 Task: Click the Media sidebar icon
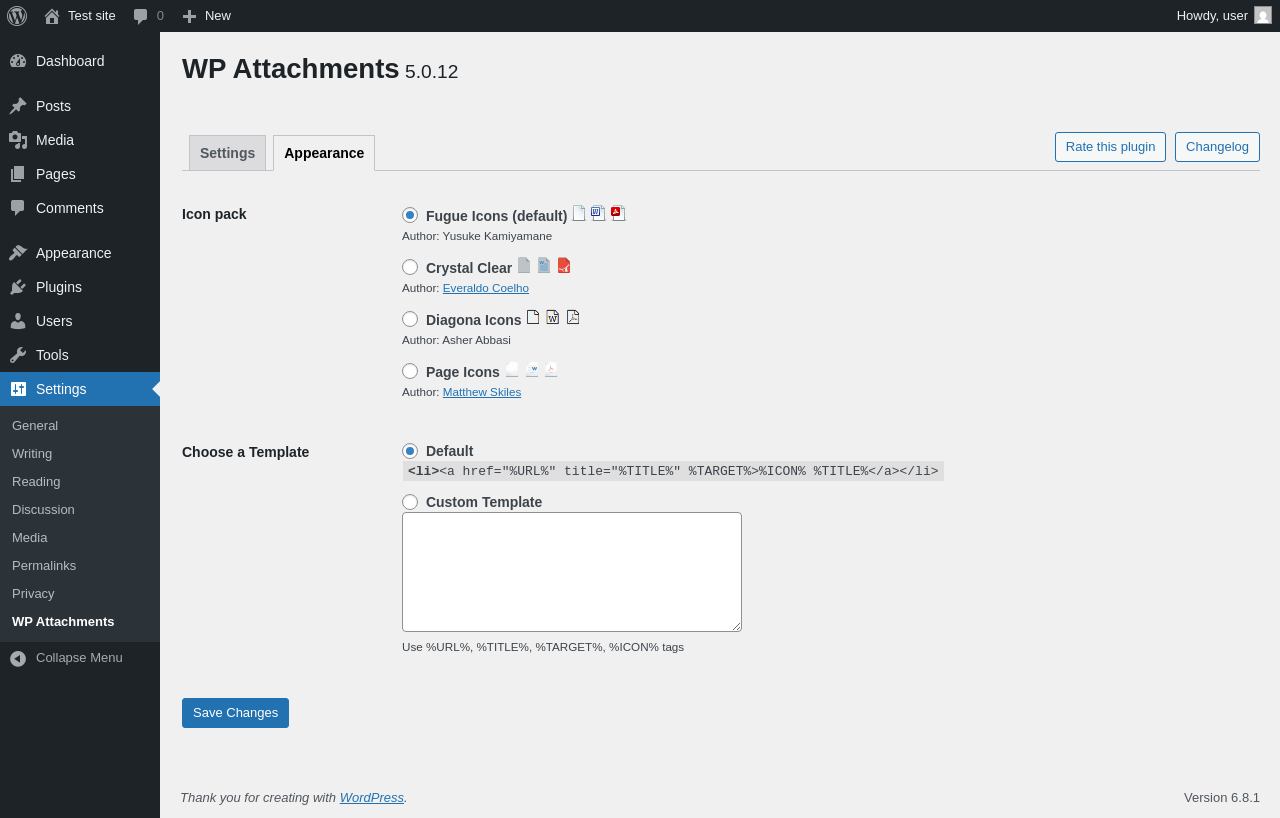[x=18, y=140]
